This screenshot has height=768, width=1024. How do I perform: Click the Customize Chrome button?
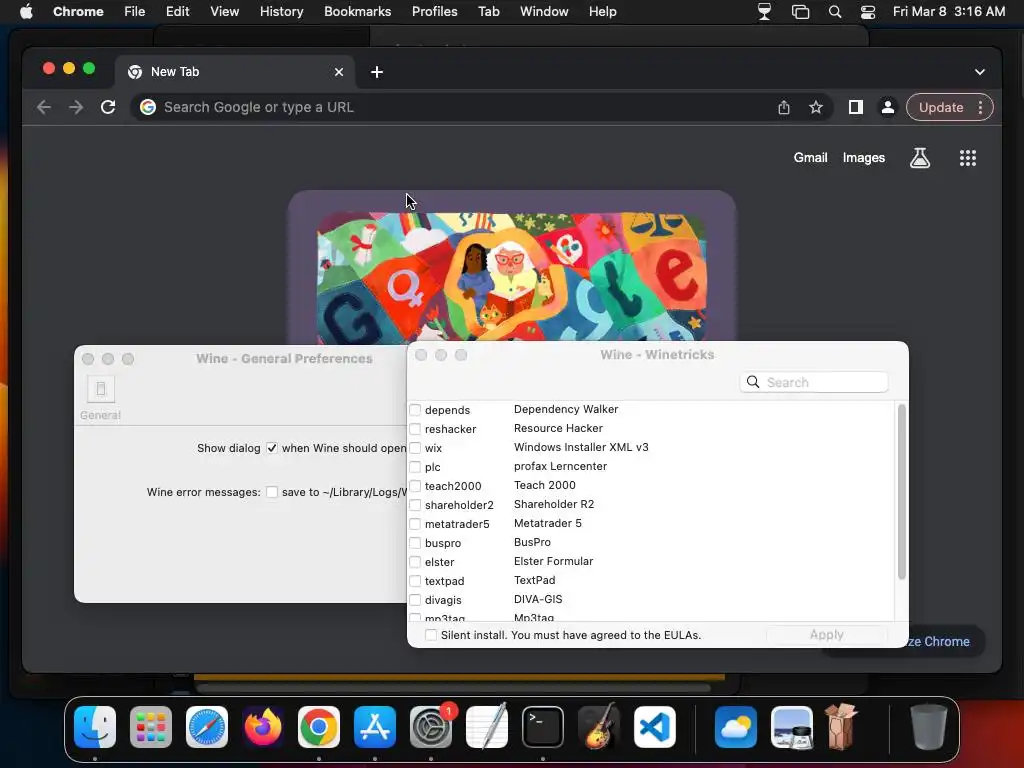(x=944, y=641)
